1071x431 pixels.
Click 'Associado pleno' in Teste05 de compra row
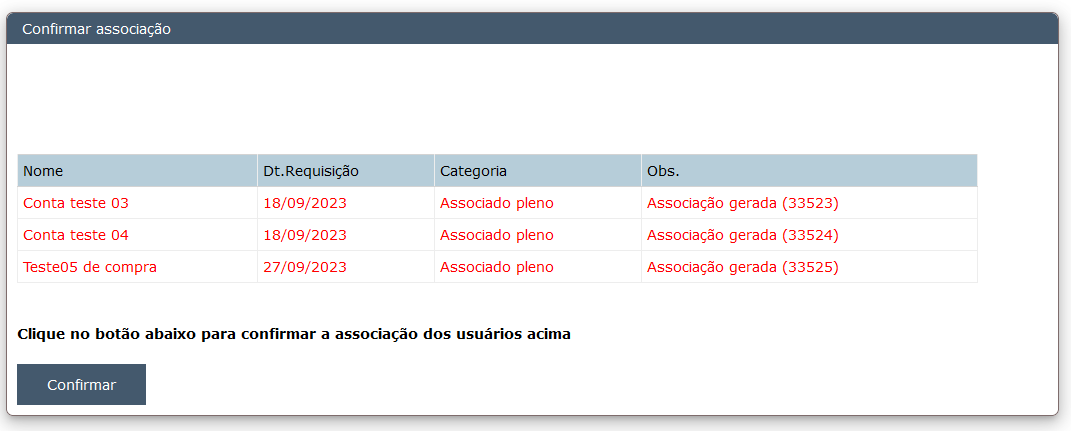496,267
